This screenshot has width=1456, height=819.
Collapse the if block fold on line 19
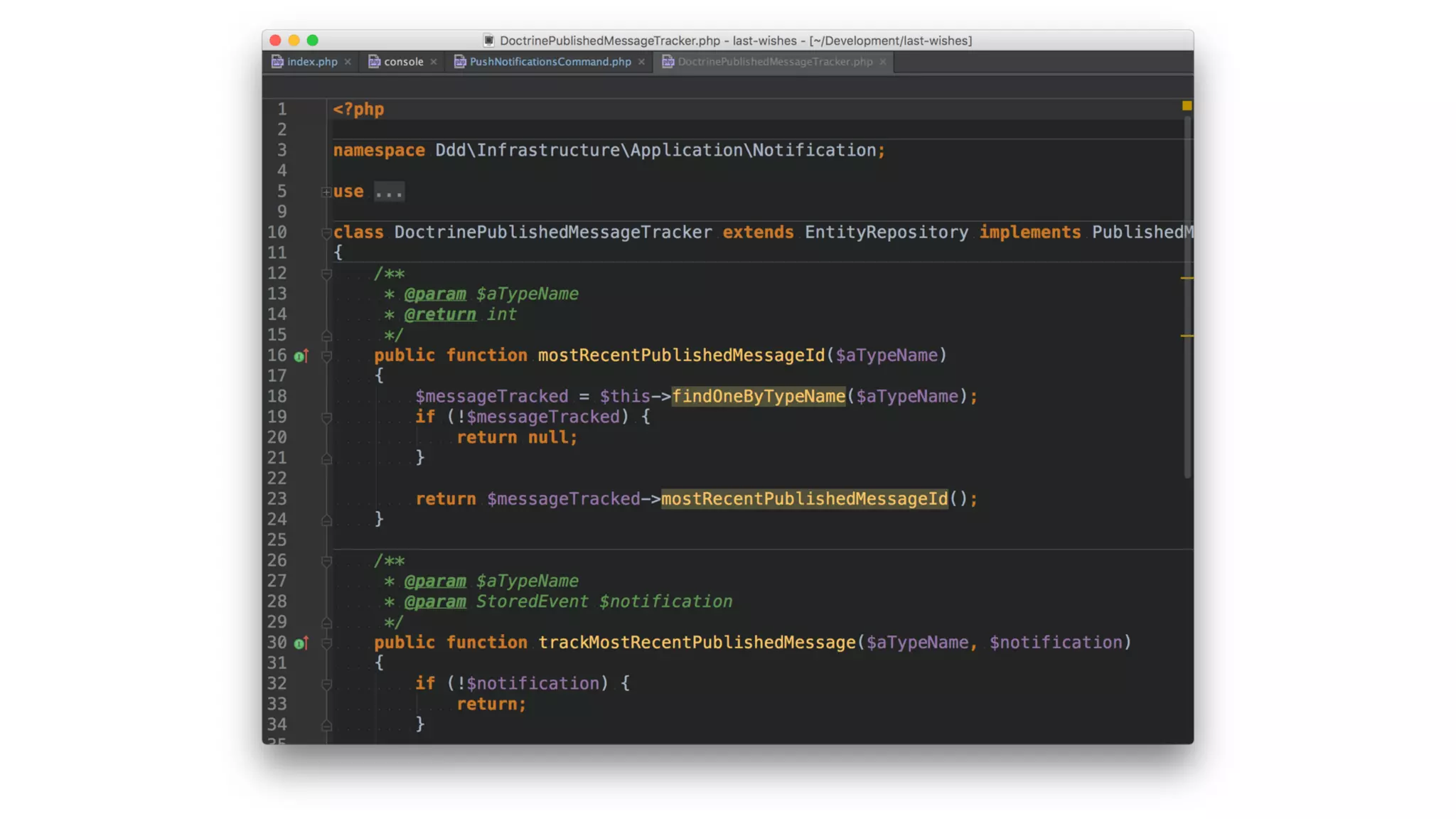point(326,417)
